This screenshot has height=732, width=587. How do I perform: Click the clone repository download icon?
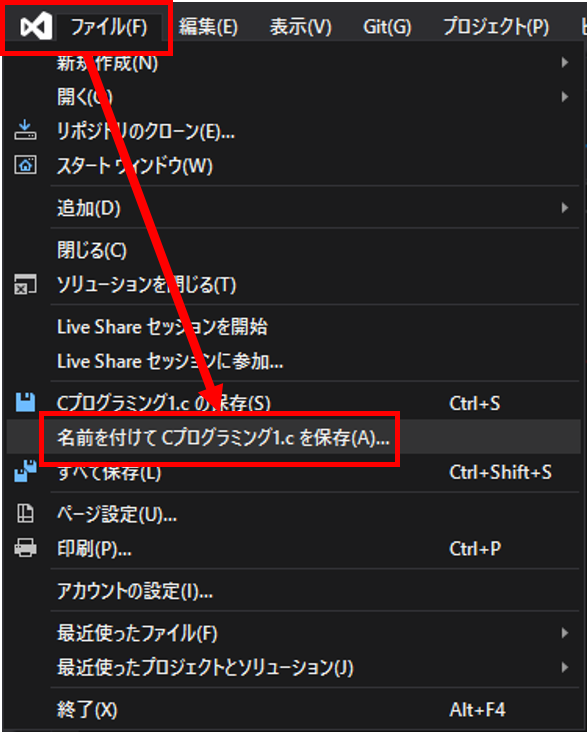(x=25, y=130)
